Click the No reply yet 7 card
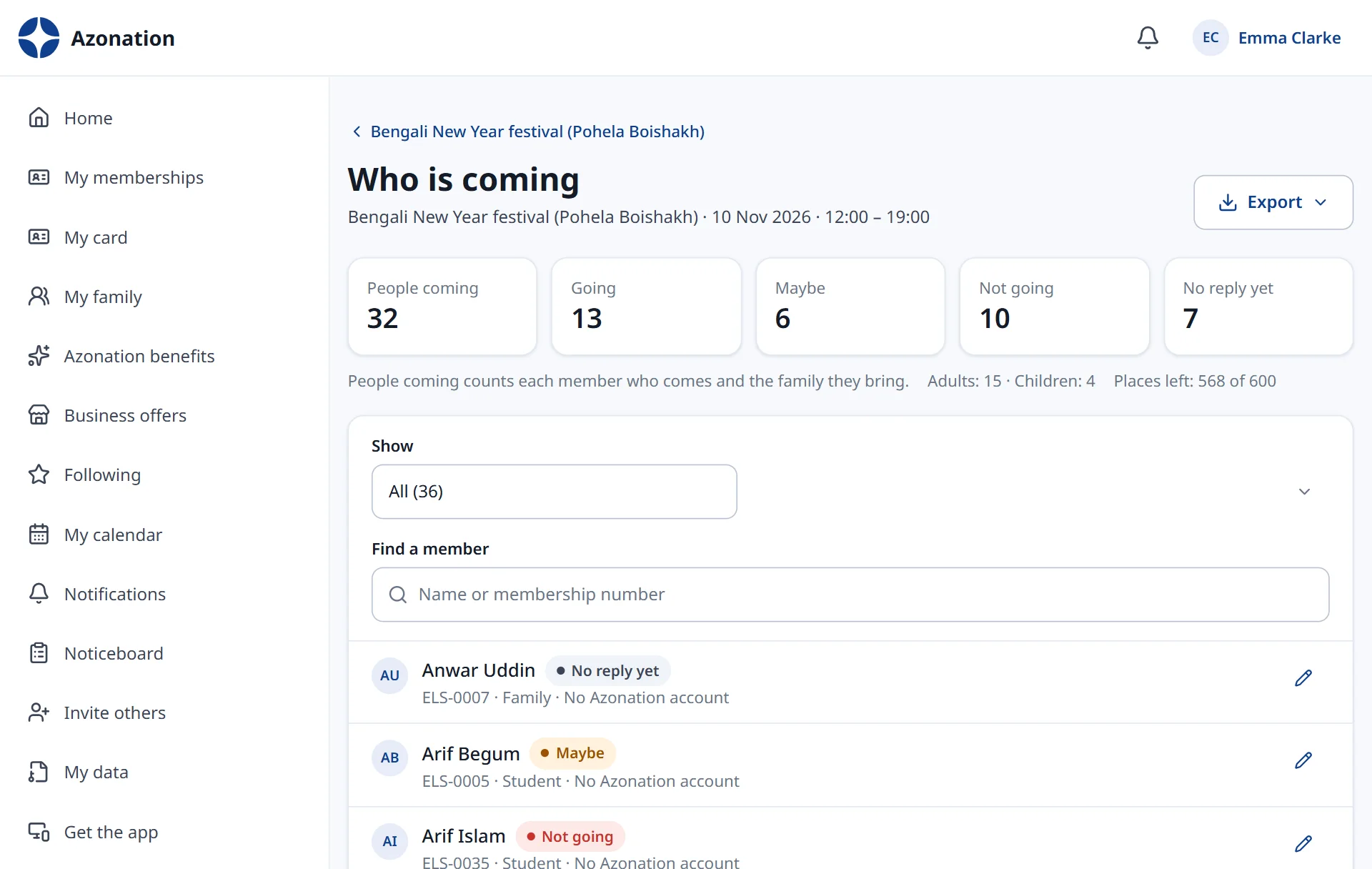The width and height of the screenshot is (1372, 869). click(x=1258, y=307)
